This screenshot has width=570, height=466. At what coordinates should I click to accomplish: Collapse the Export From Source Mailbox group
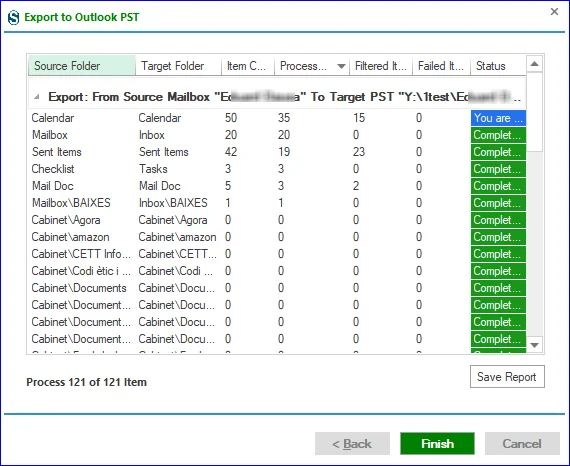[x=36, y=97]
